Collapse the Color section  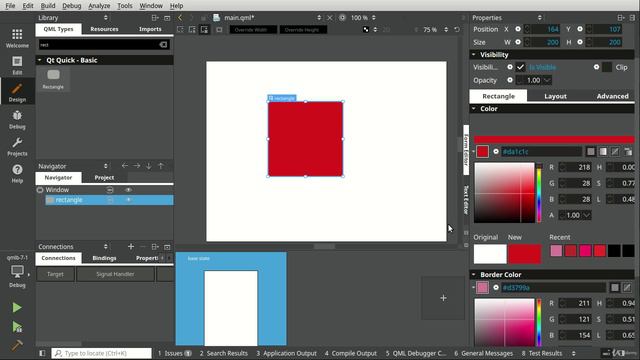[x=473, y=109]
